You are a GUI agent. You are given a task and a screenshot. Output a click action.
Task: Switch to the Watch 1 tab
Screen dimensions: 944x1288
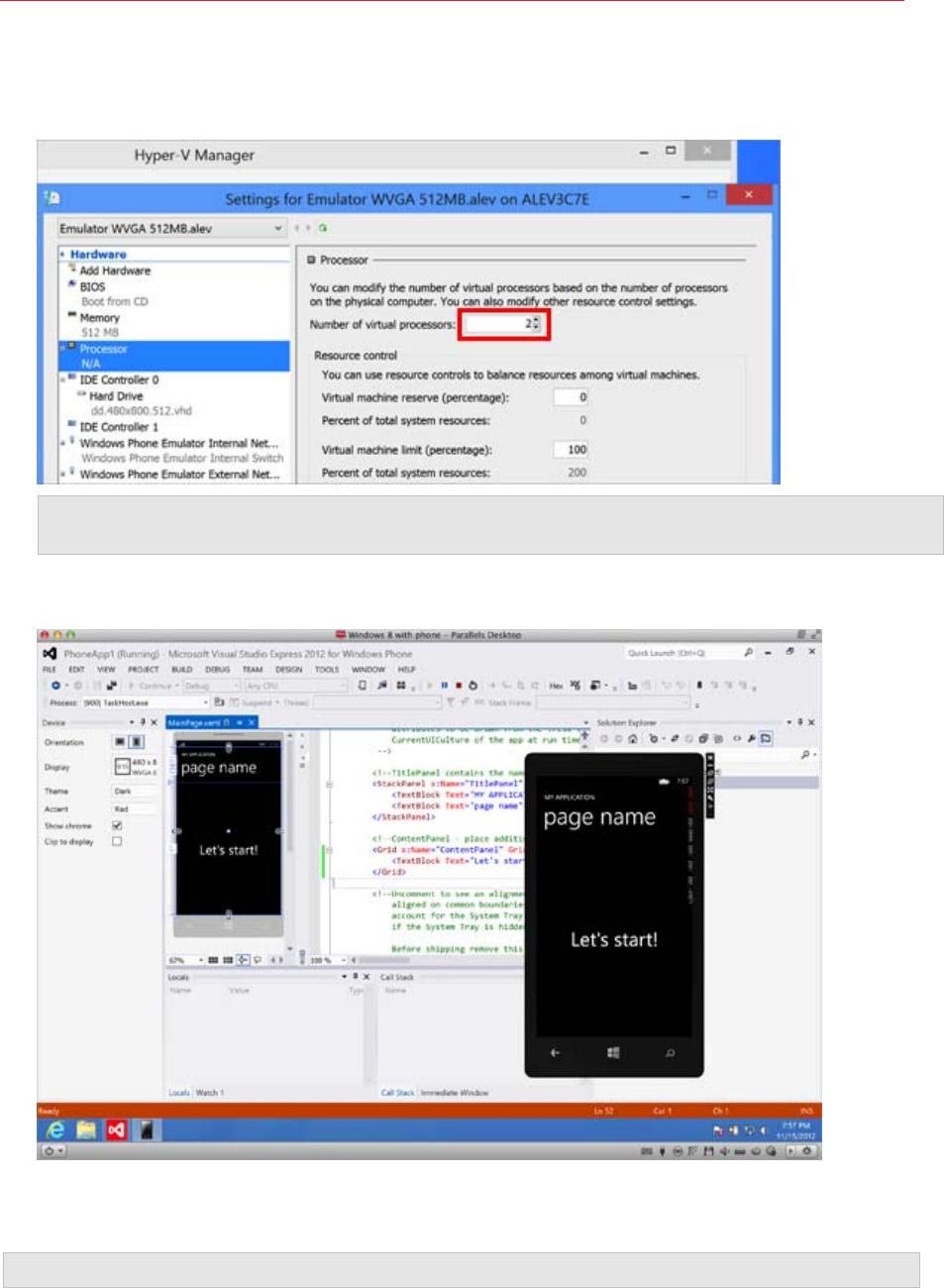pos(210,1093)
